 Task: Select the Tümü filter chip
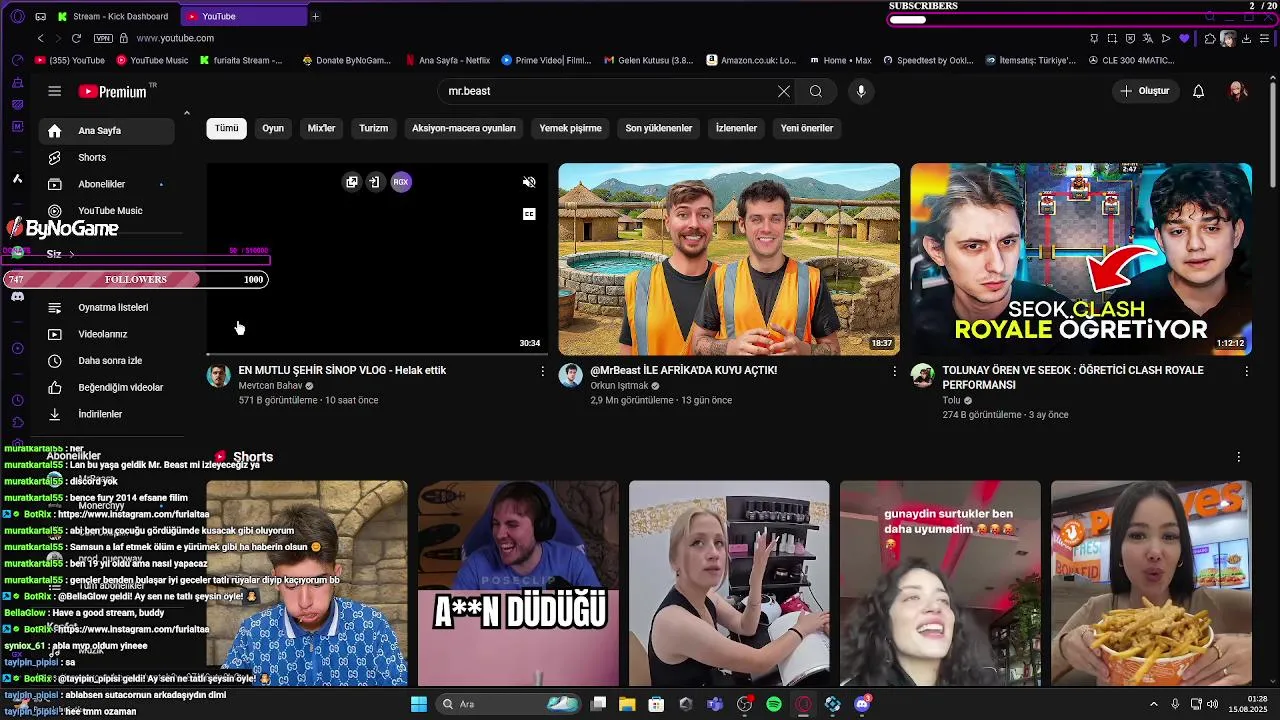[227, 128]
